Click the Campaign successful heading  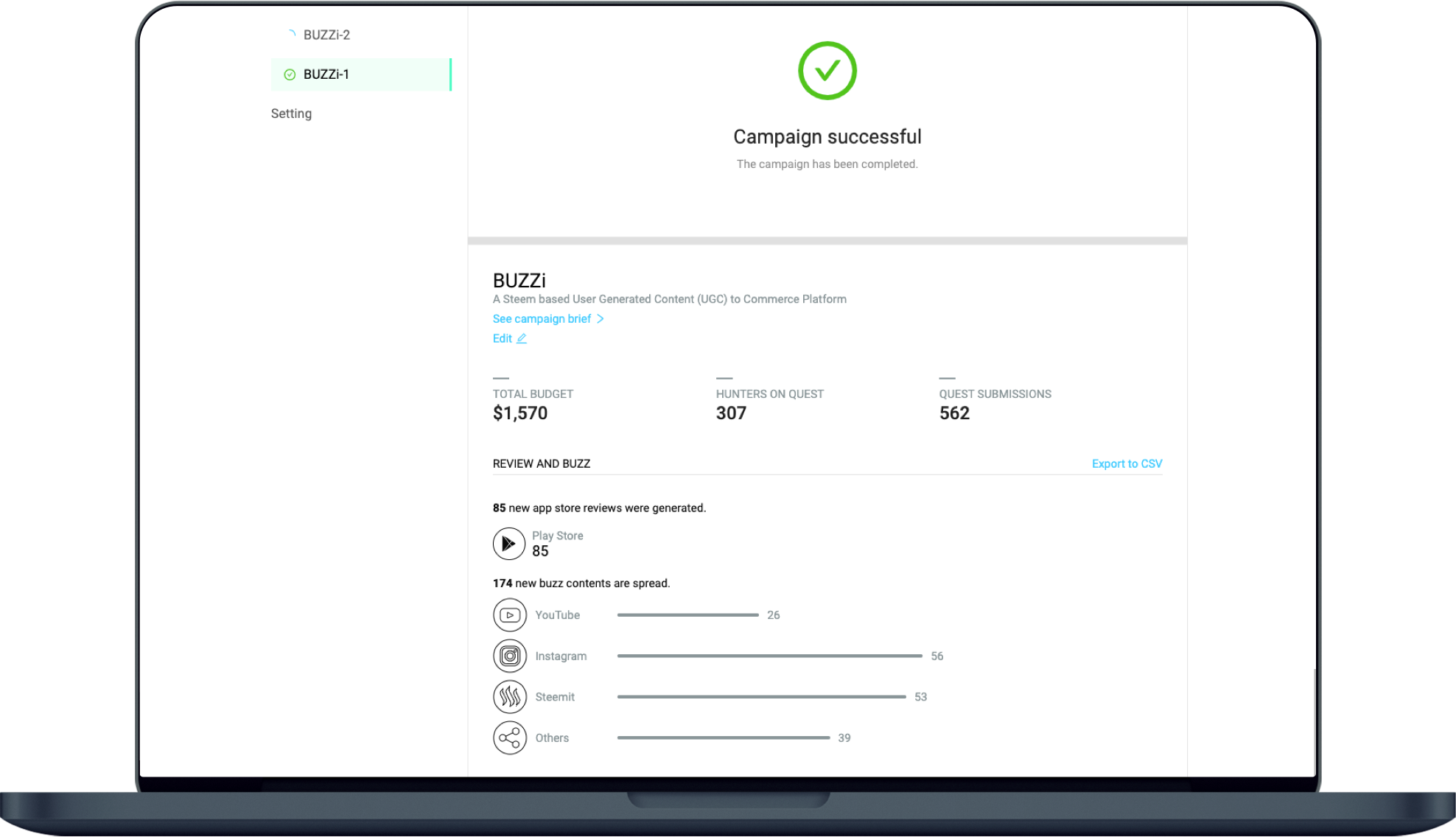tap(827, 137)
